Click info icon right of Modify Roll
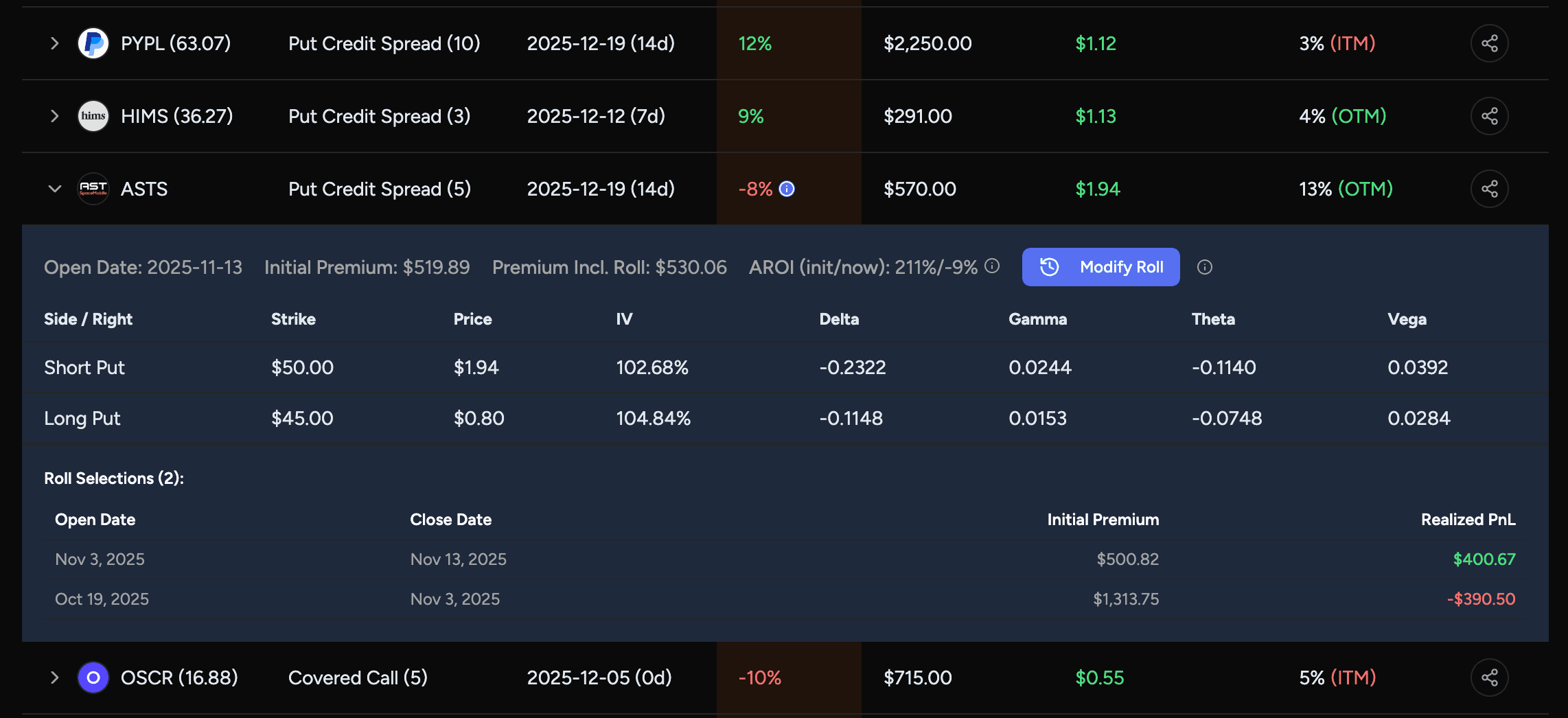This screenshot has width=1568, height=718. (x=1205, y=267)
